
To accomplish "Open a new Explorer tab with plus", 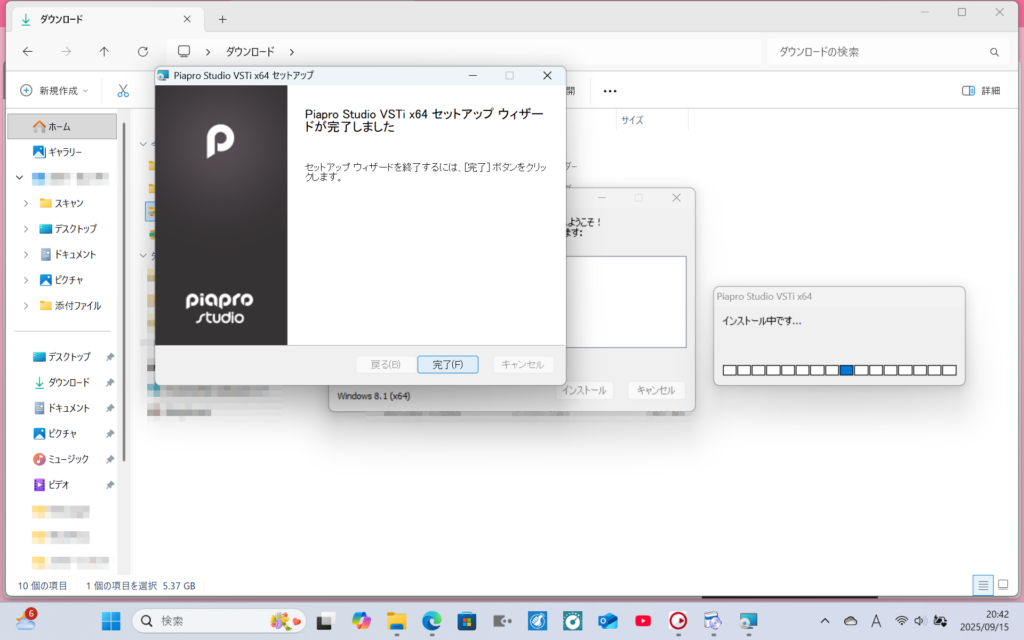I will 222,19.
